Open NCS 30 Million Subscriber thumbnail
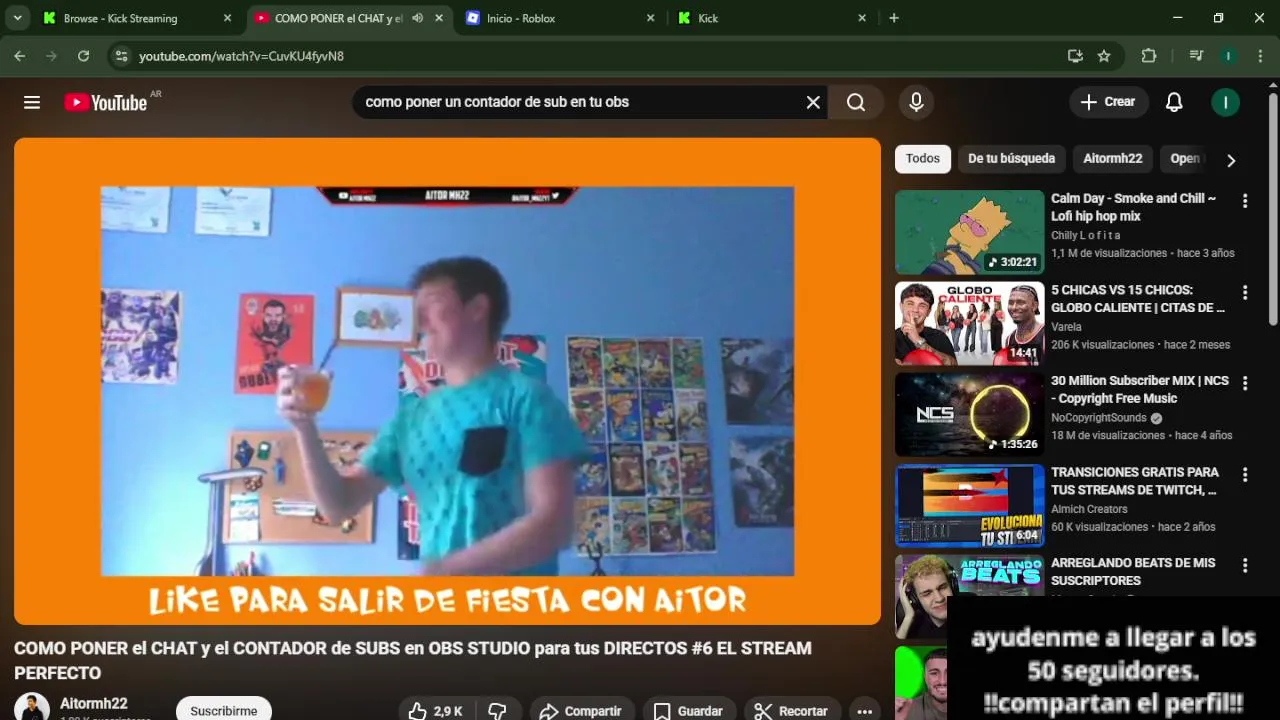The width and height of the screenshot is (1280, 720). click(x=969, y=414)
